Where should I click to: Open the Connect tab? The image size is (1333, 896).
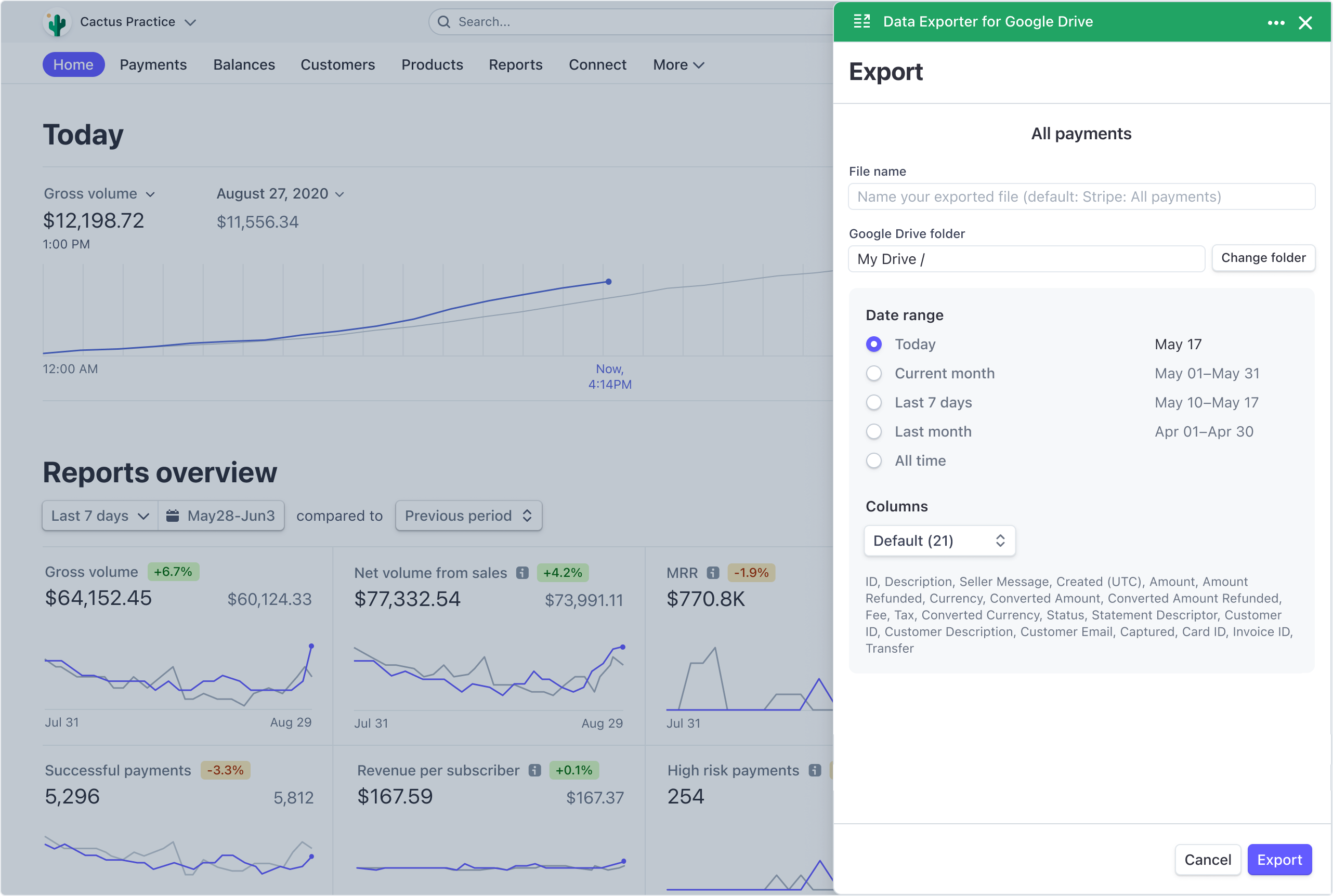pyautogui.click(x=597, y=64)
